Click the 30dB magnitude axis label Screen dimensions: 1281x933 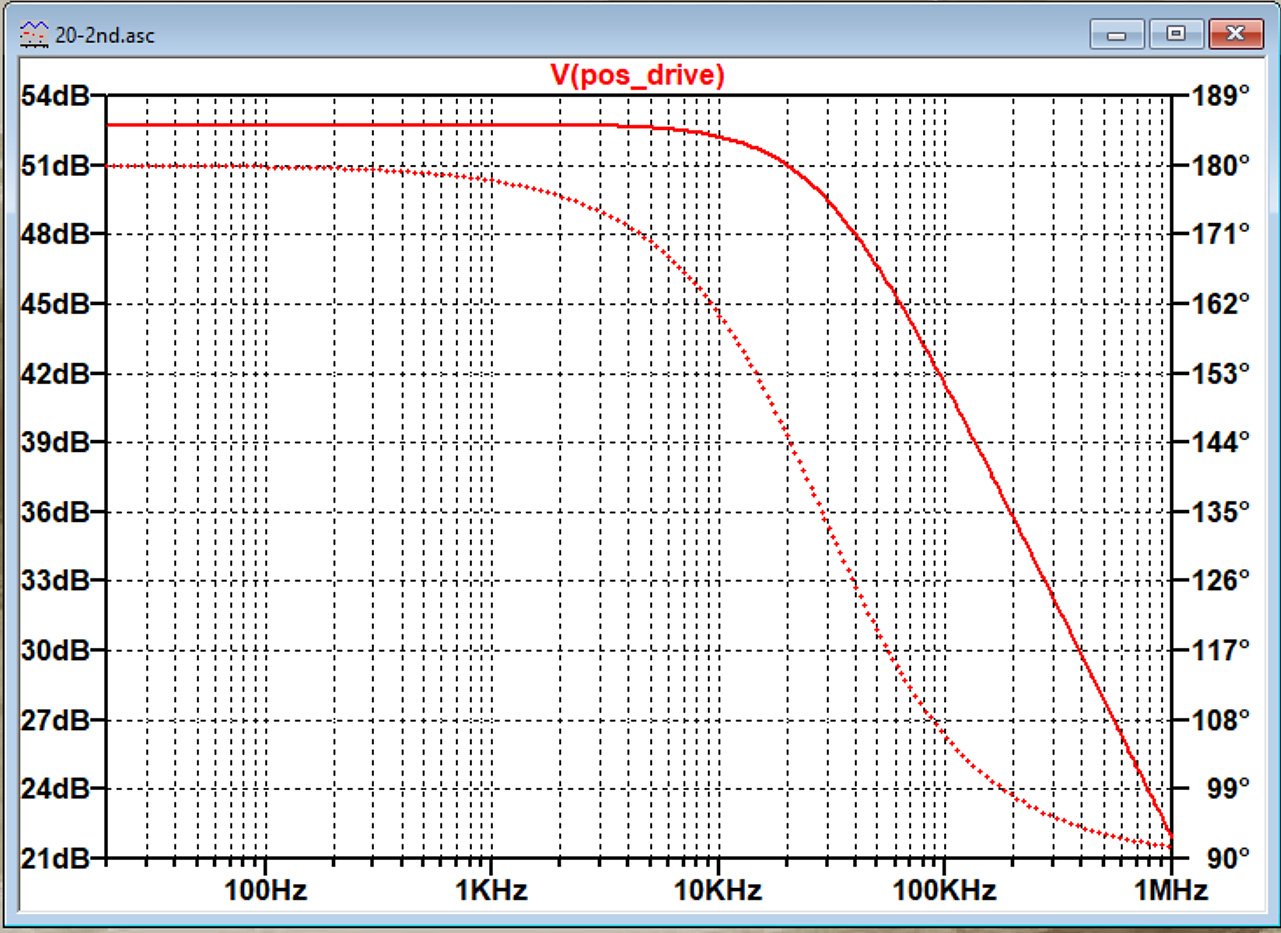[x=54, y=650]
